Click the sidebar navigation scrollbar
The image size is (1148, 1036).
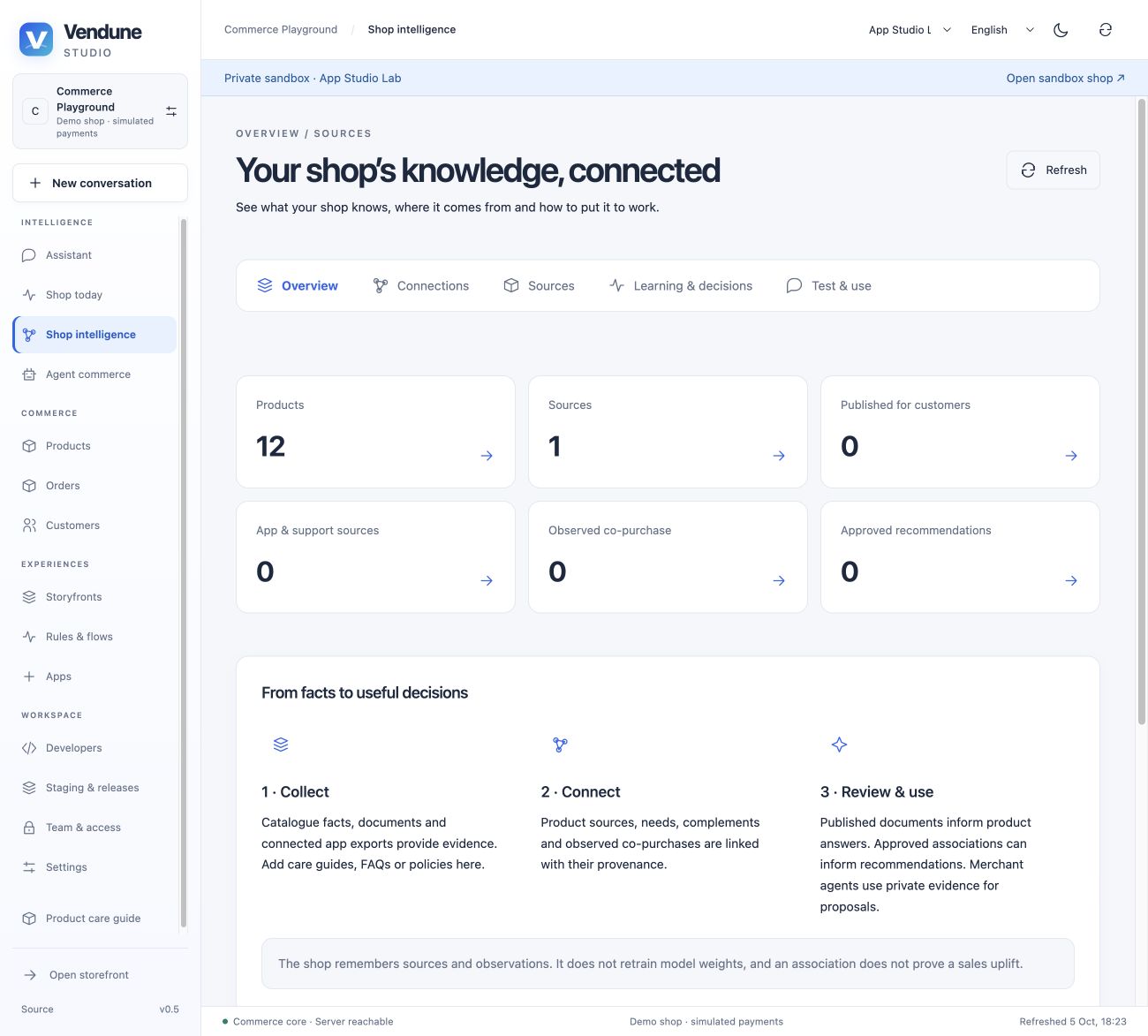[184, 572]
